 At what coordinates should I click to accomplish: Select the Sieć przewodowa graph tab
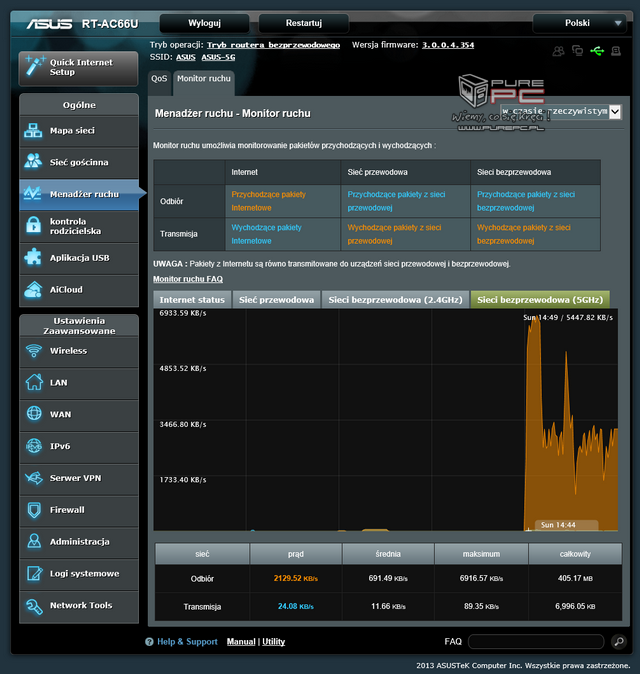click(276, 300)
